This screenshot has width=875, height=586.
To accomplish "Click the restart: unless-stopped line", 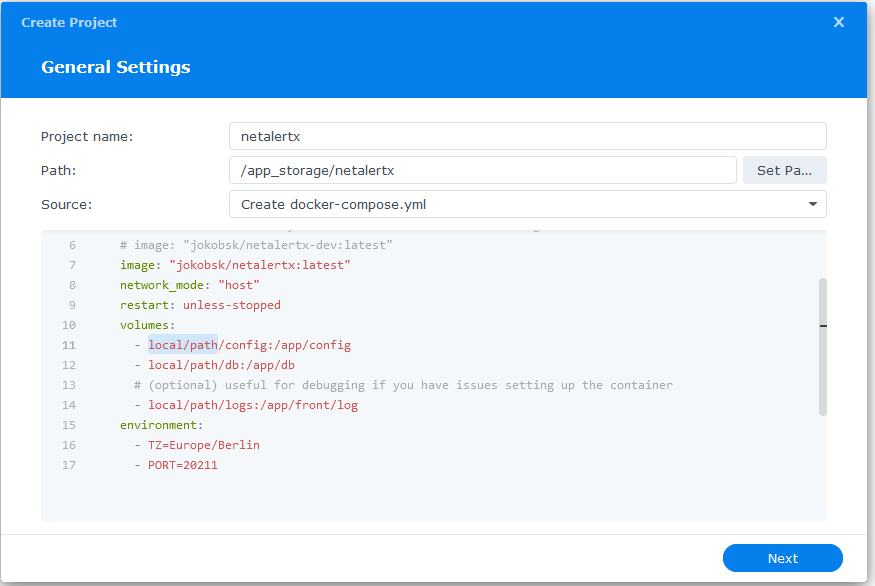I will (200, 305).
